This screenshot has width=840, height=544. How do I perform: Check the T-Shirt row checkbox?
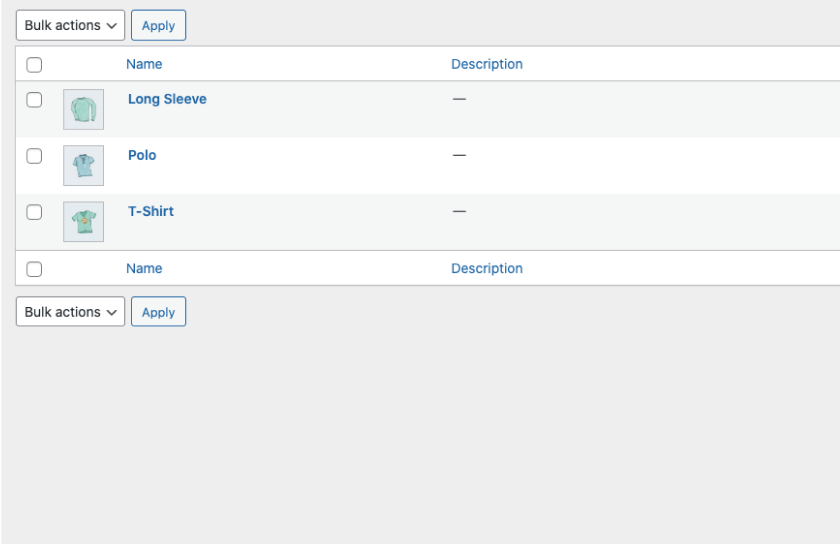pos(34,212)
